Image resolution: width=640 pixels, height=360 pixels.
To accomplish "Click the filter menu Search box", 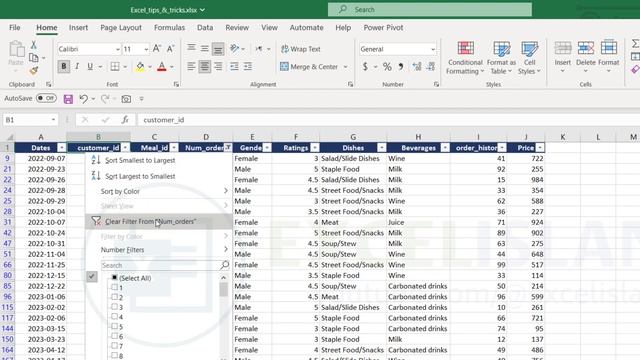I will pos(165,265).
